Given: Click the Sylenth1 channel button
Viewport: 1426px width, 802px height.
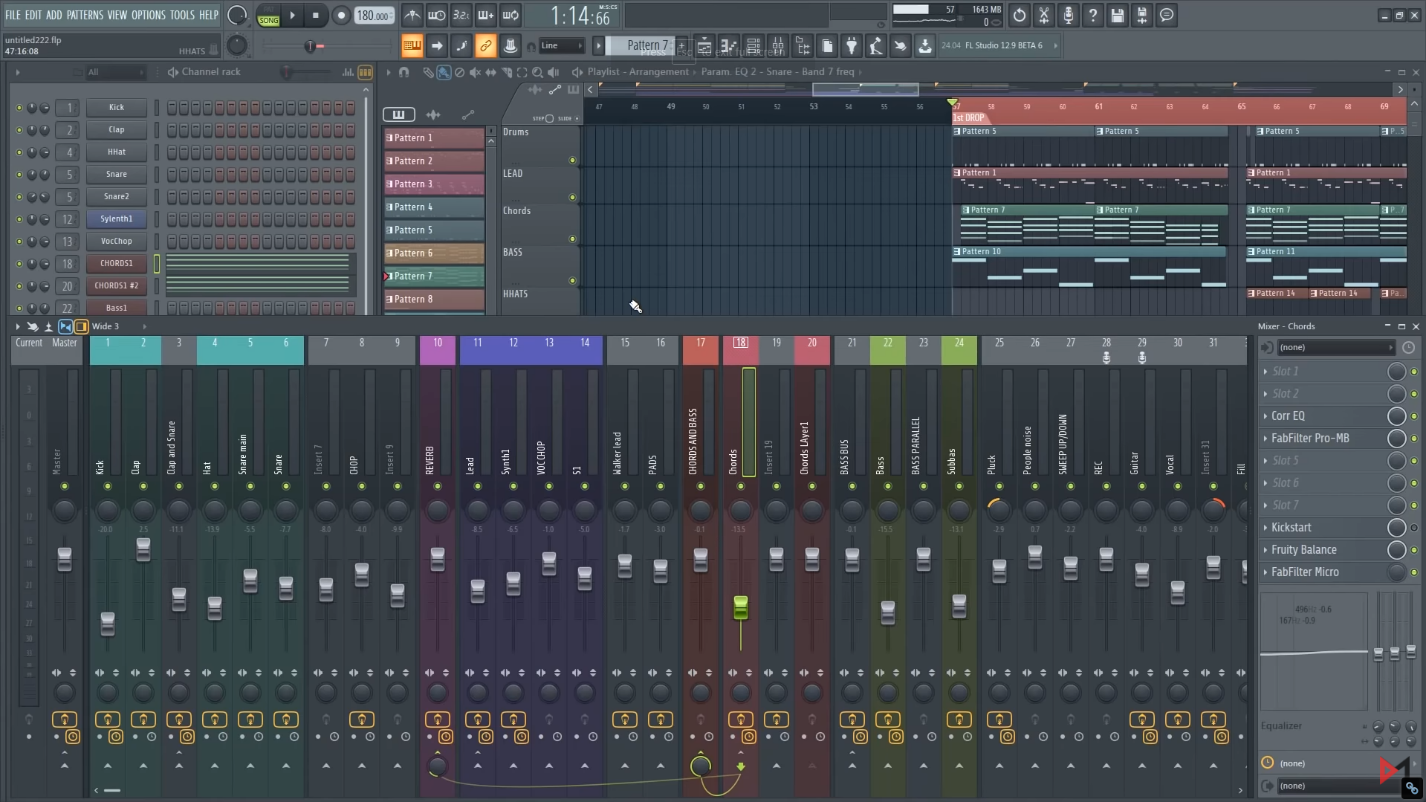Looking at the screenshot, I should click(116, 219).
